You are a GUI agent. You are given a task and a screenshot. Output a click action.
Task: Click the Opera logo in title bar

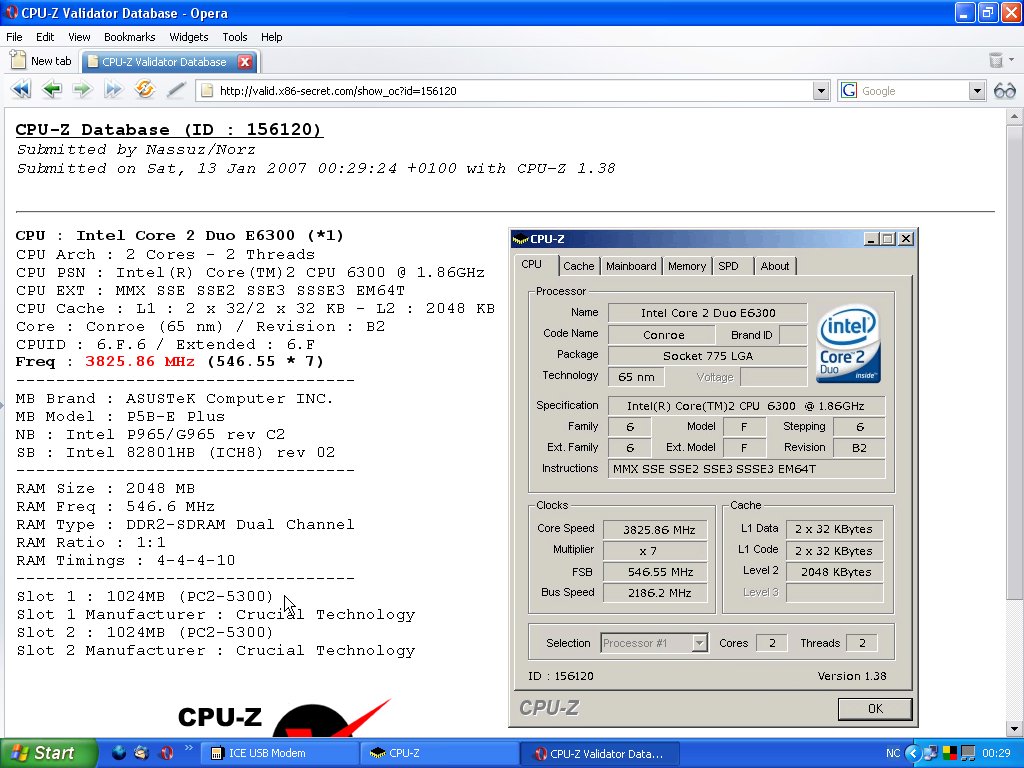point(12,12)
